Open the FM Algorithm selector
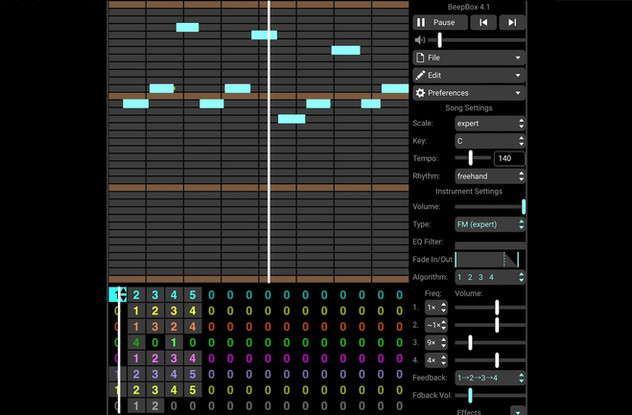This screenshot has height=415, width=632. tap(489, 277)
